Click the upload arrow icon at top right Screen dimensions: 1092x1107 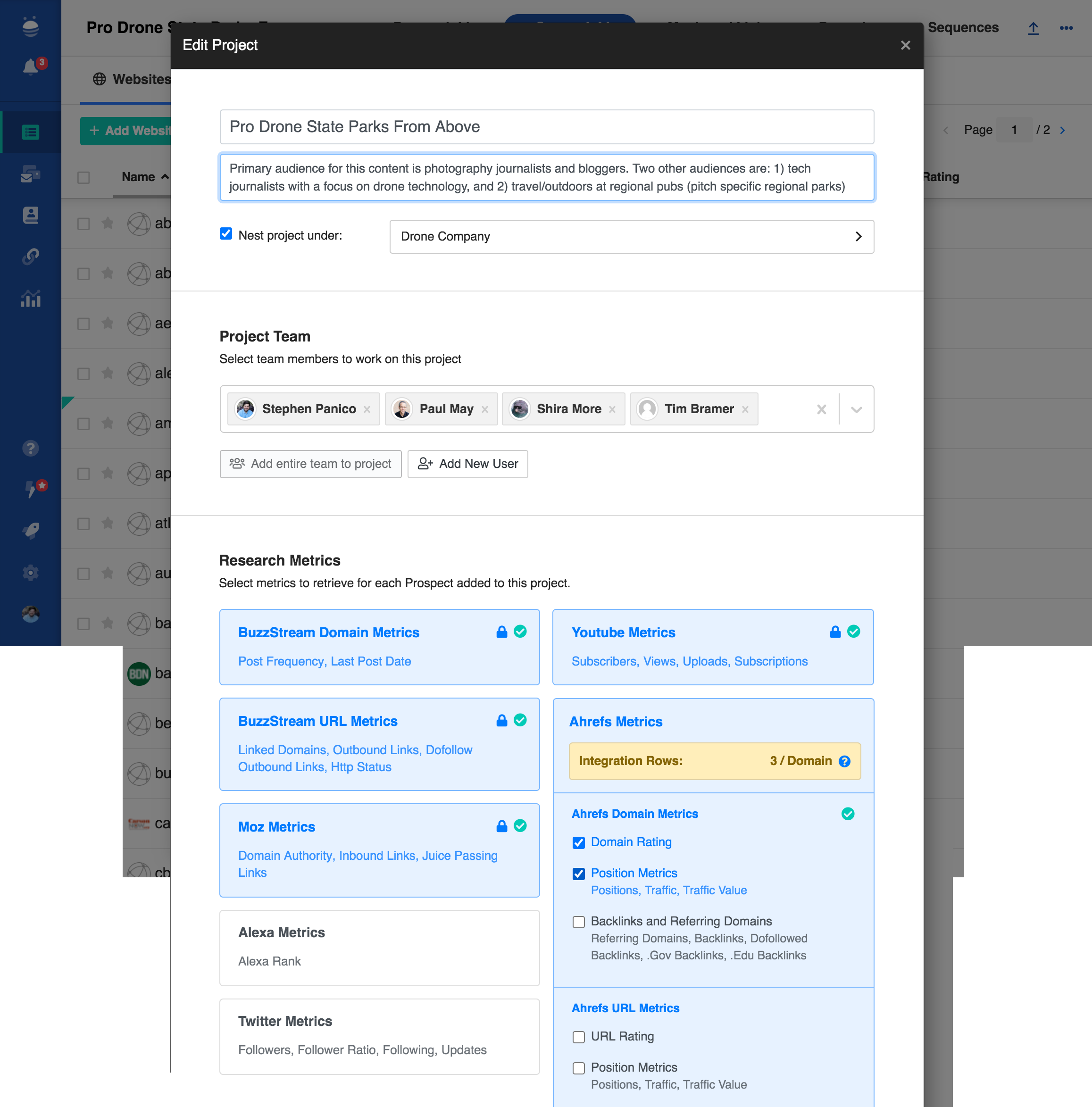pos(1033,28)
